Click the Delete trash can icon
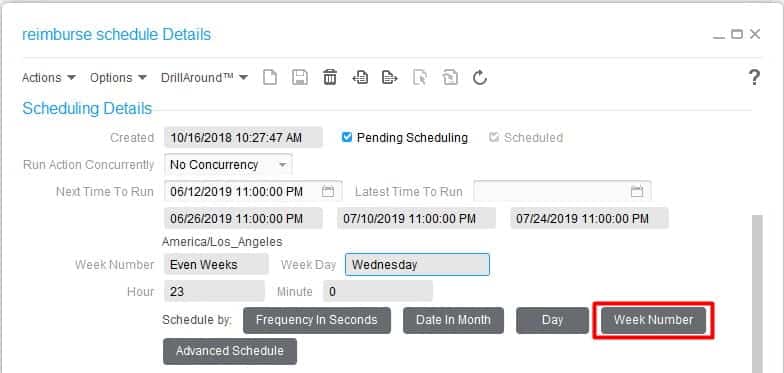Screen dimensions: 784x373 click(x=330, y=78)
